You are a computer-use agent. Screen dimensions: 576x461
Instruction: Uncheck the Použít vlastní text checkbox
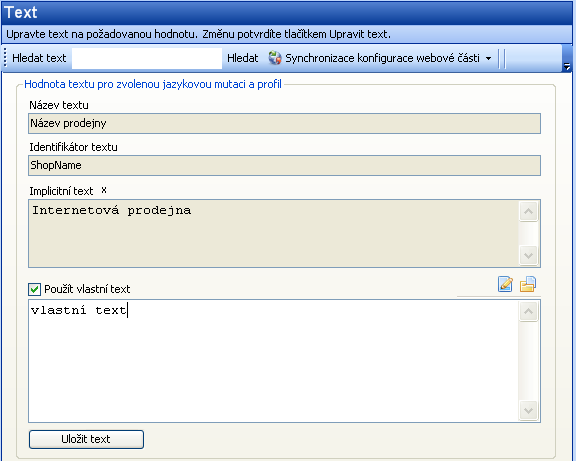[x=35, y=289]
